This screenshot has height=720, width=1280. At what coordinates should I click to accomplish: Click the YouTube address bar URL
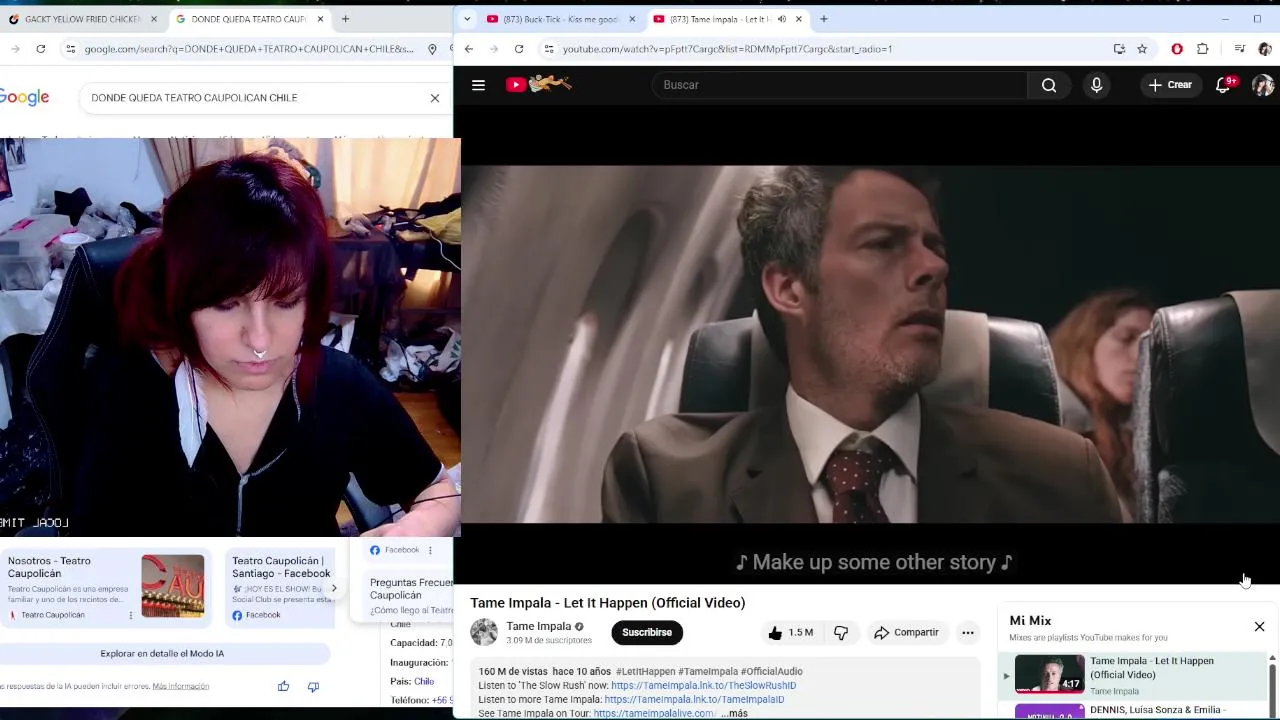click(727, 48)
